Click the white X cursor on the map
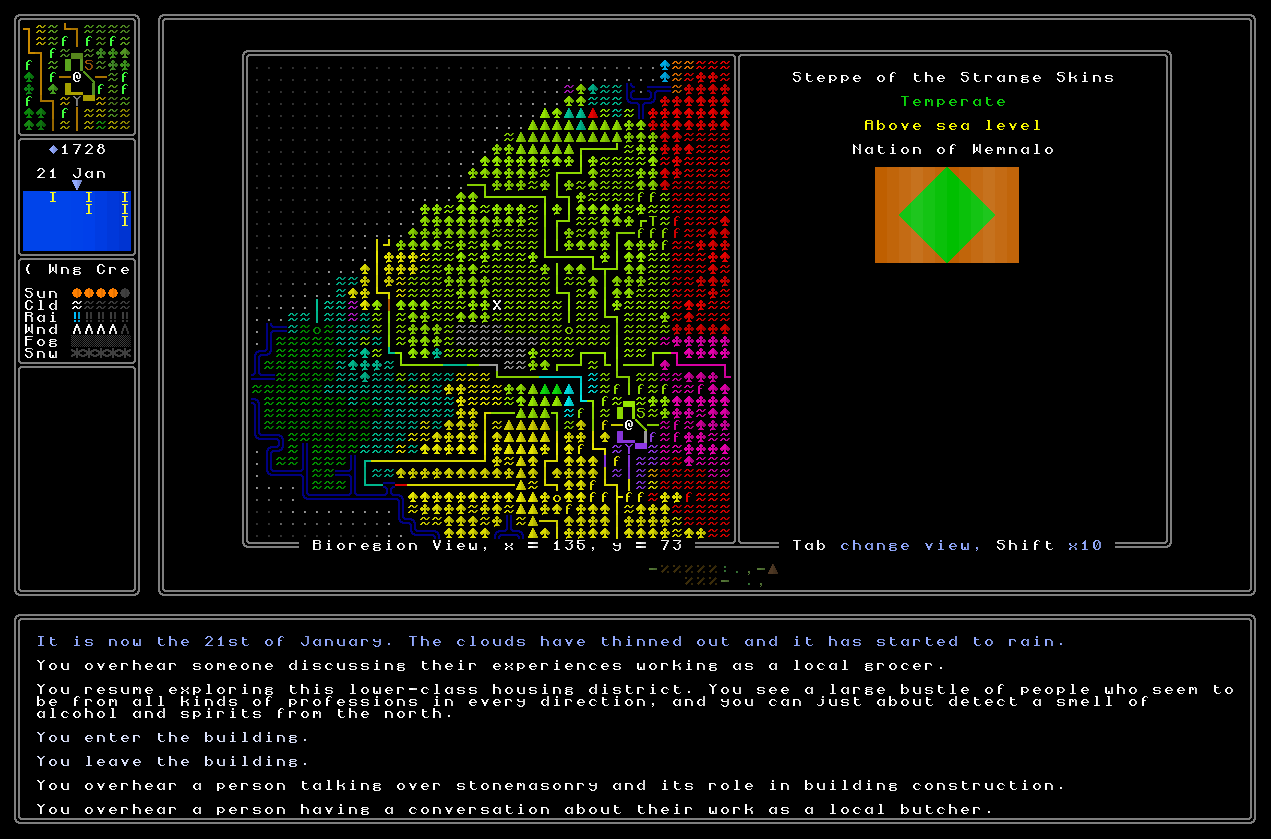Screen dimensions: 1271x839 (496, 305)
